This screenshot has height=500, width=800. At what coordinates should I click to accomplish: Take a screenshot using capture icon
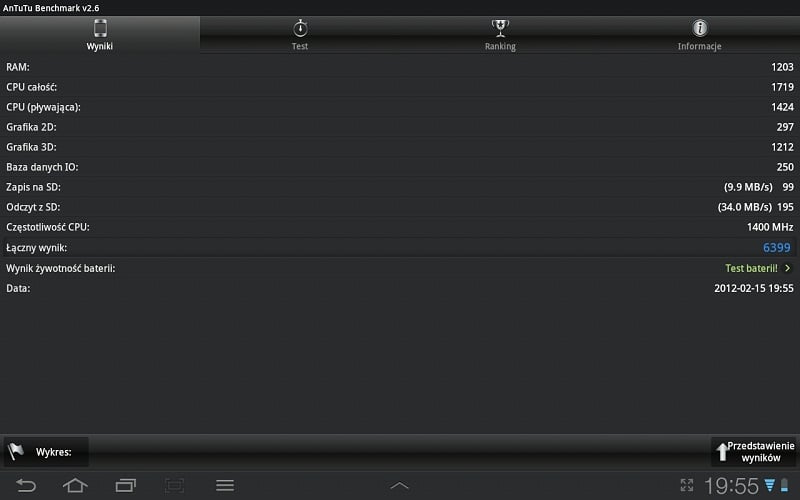pyautogui.click(x=174, y=485)
